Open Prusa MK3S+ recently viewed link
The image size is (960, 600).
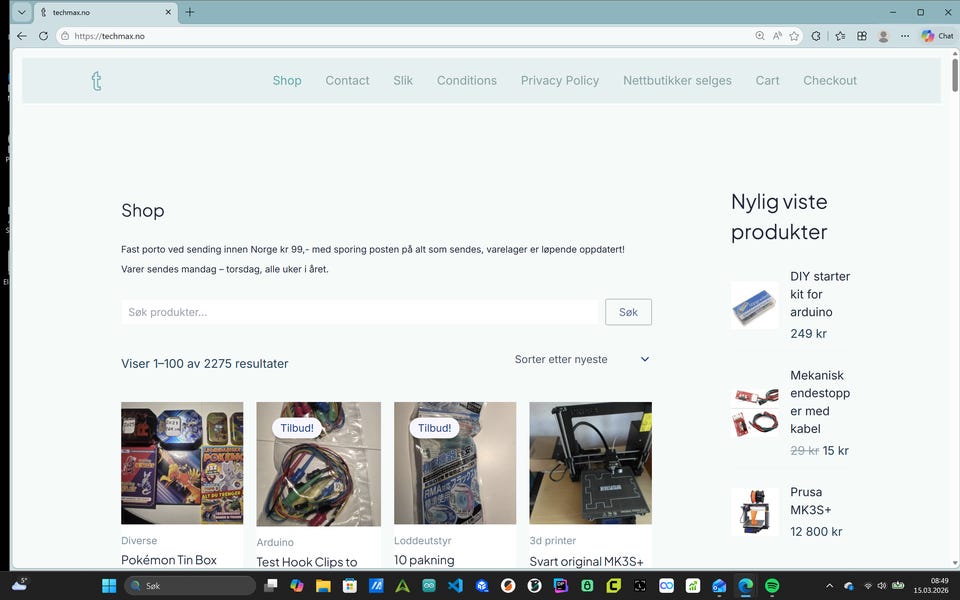811,501
